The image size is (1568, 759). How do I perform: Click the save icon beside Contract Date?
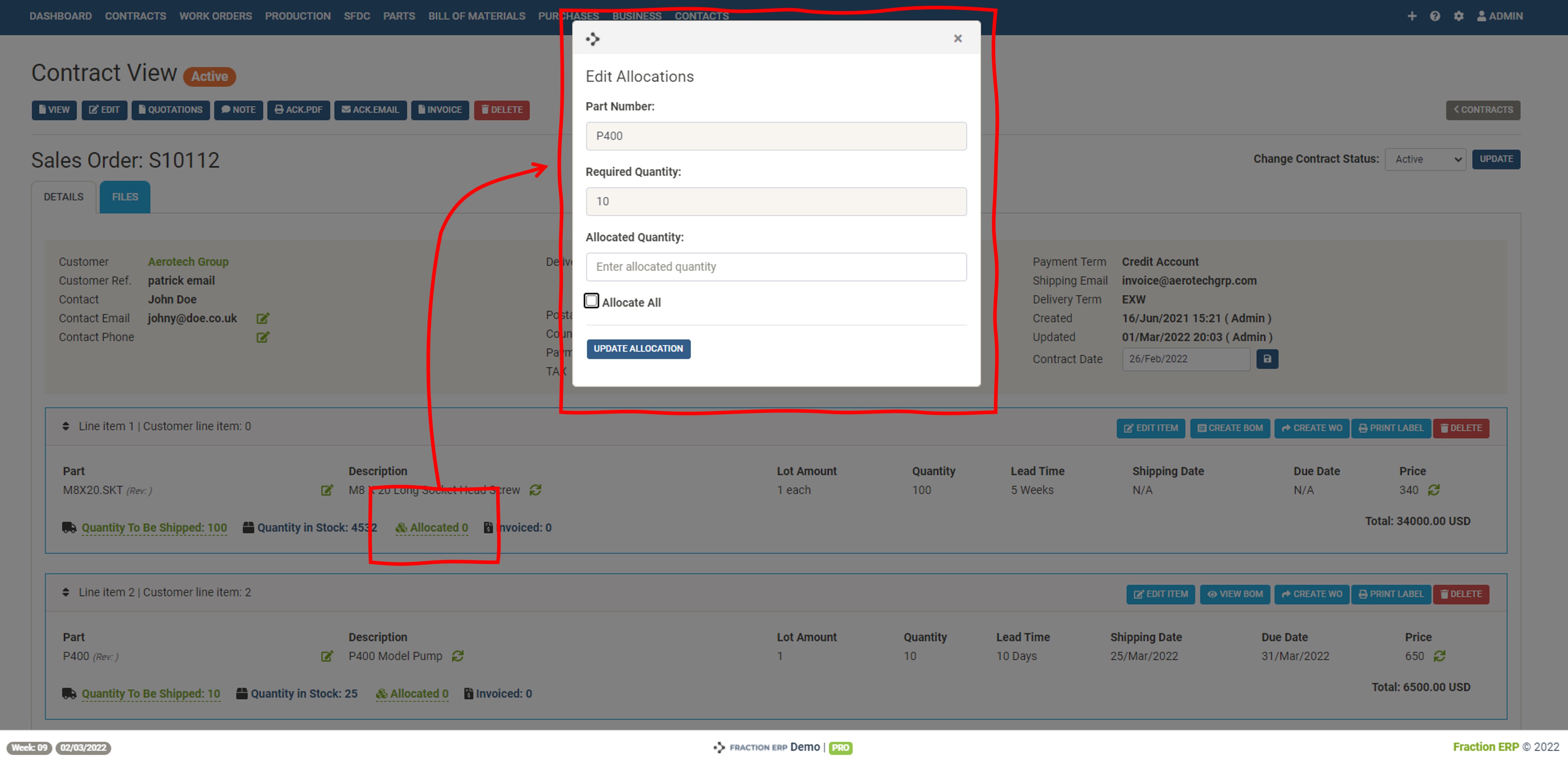(1267, 359)
